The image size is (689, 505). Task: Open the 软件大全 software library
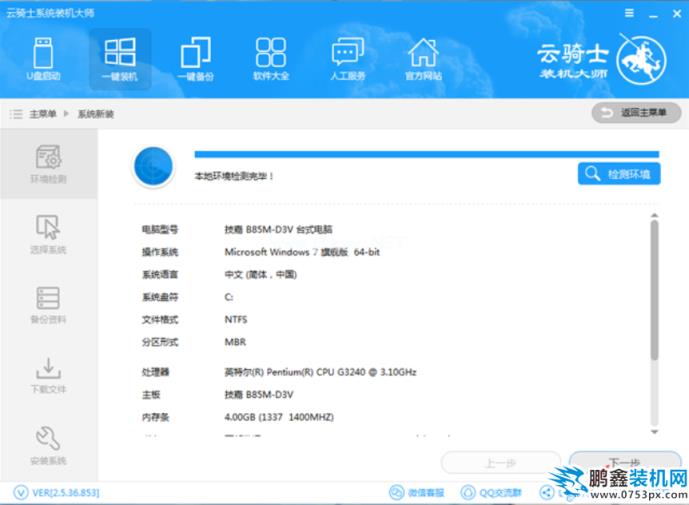[271, 59]
